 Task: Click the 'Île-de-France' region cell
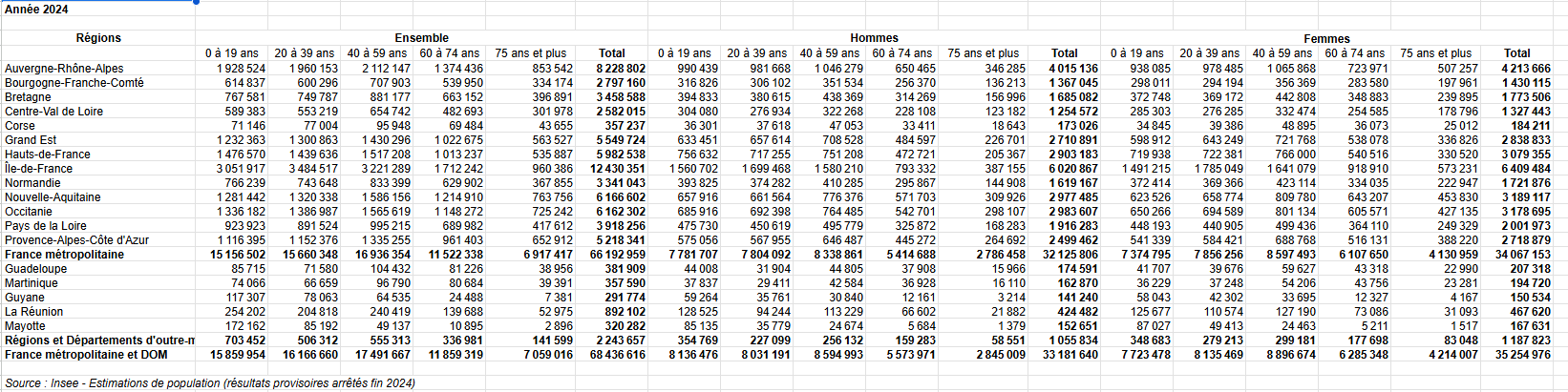tap(38, 169)
